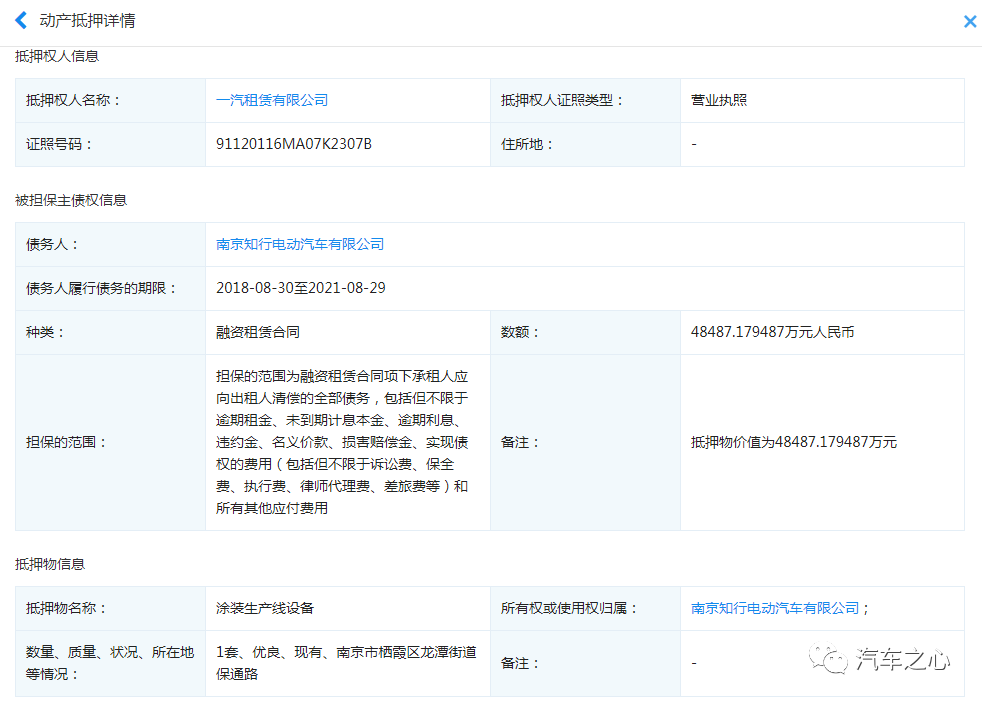Click the 备注 label in the 抵押物信息 table
The image size is (982, 702).
coord(520,663)
